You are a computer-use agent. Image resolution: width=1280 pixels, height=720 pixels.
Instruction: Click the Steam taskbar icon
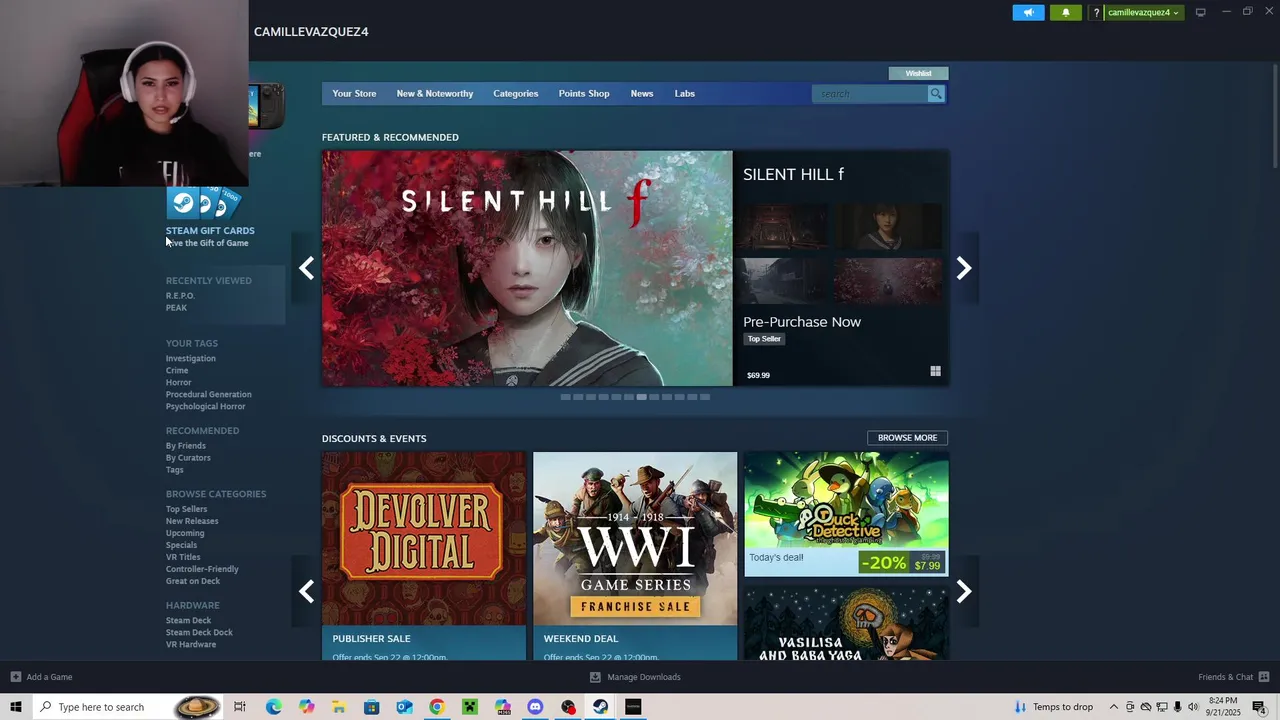click(x=600, y=707)
